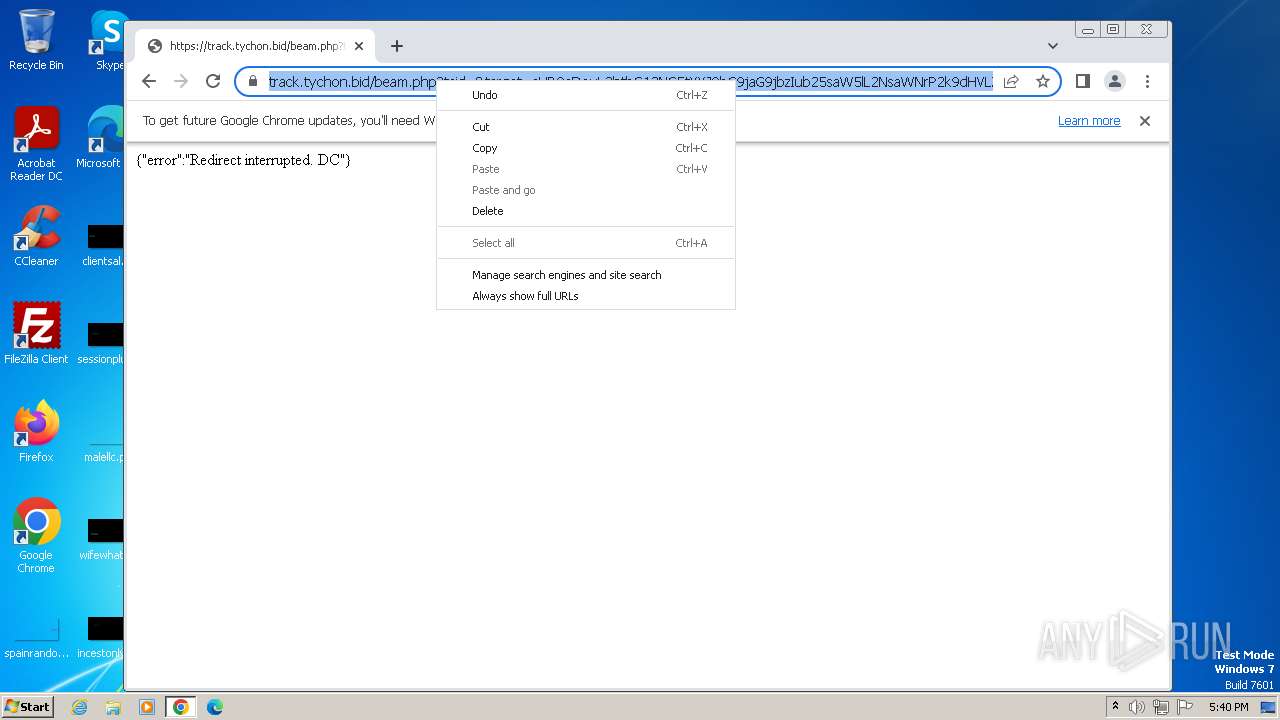Open the side panel icon

1082,81
